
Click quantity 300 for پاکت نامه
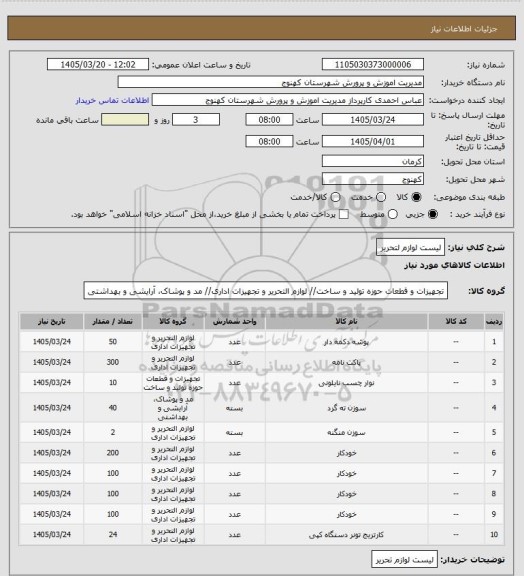pyautogui.click(x=112, y=362)
